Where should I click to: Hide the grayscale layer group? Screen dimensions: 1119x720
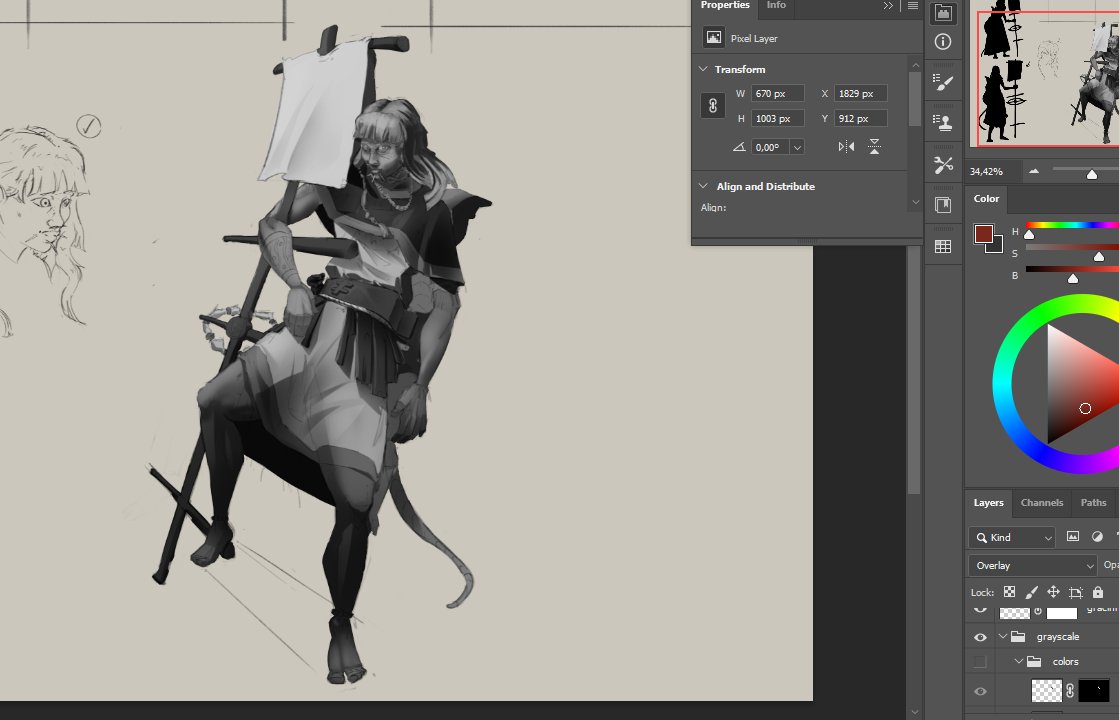coord(980,636)
